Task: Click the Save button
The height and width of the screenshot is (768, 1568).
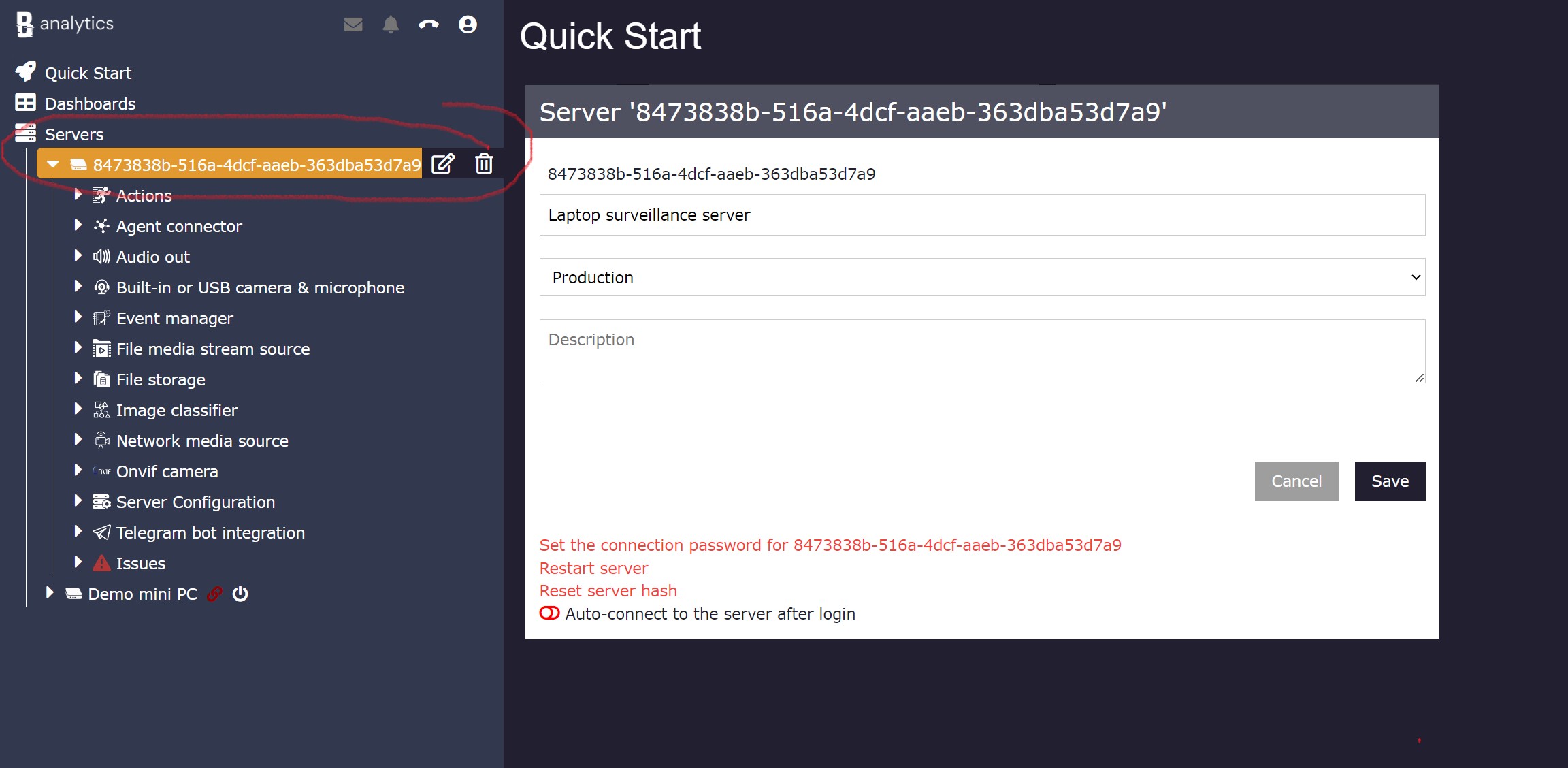Action: click(1389, 481)
